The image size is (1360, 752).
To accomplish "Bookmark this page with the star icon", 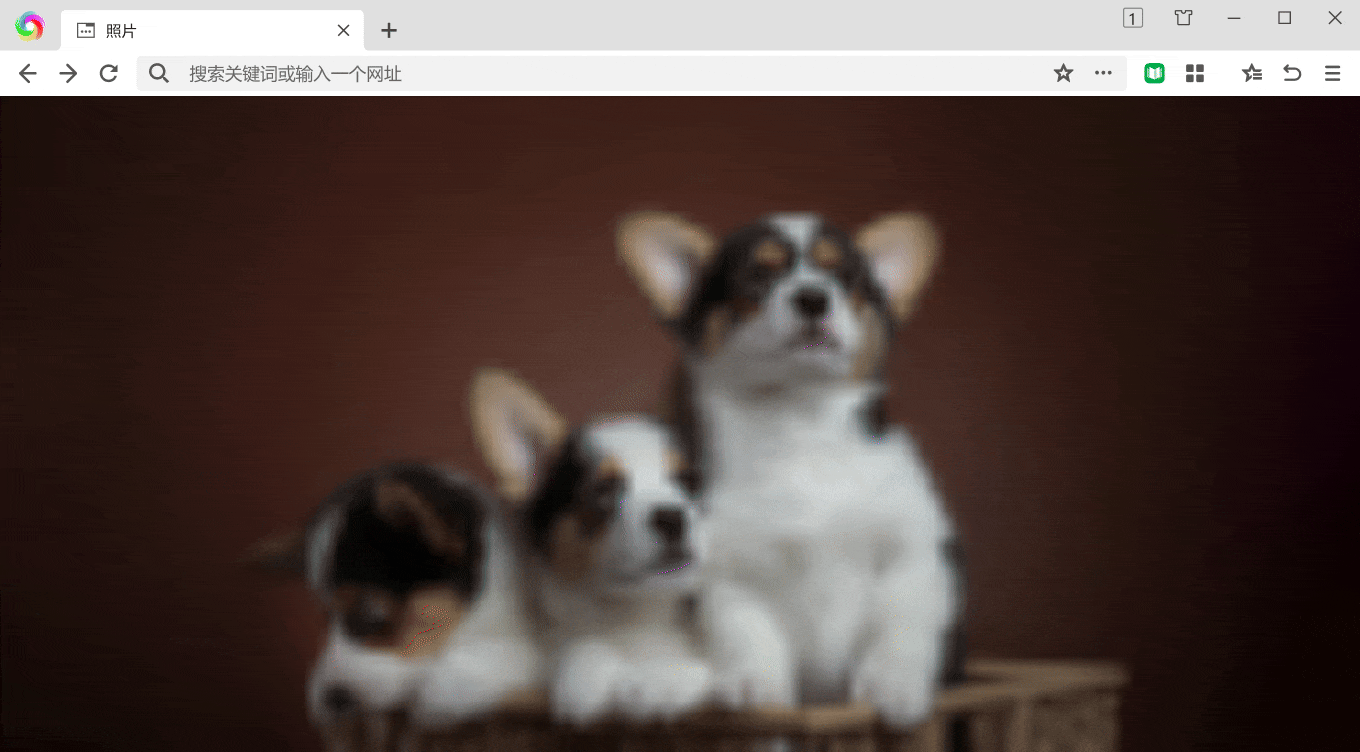I will pos(1063,73).
